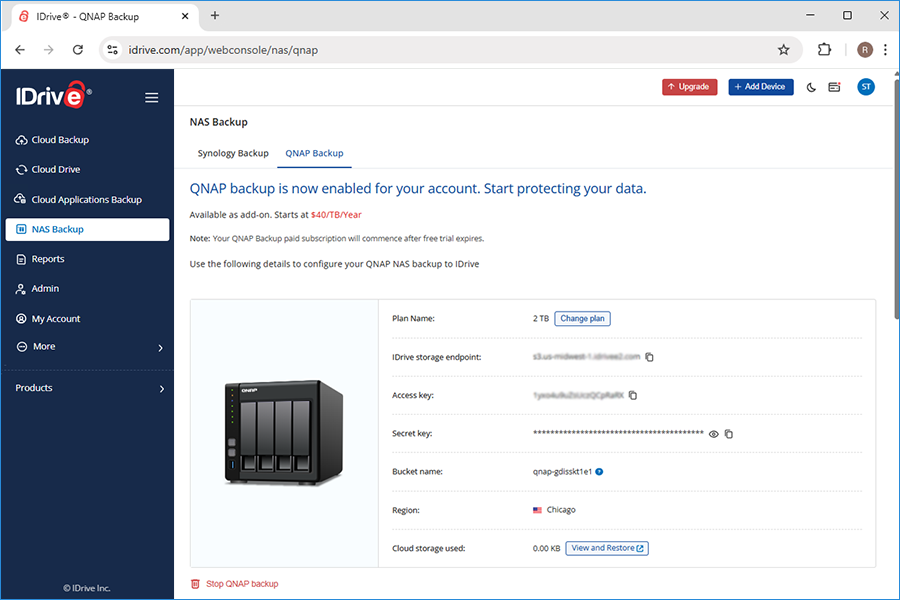Bookmark this page with the star icon
Screen dimensions: 900x600
(783, 50)
